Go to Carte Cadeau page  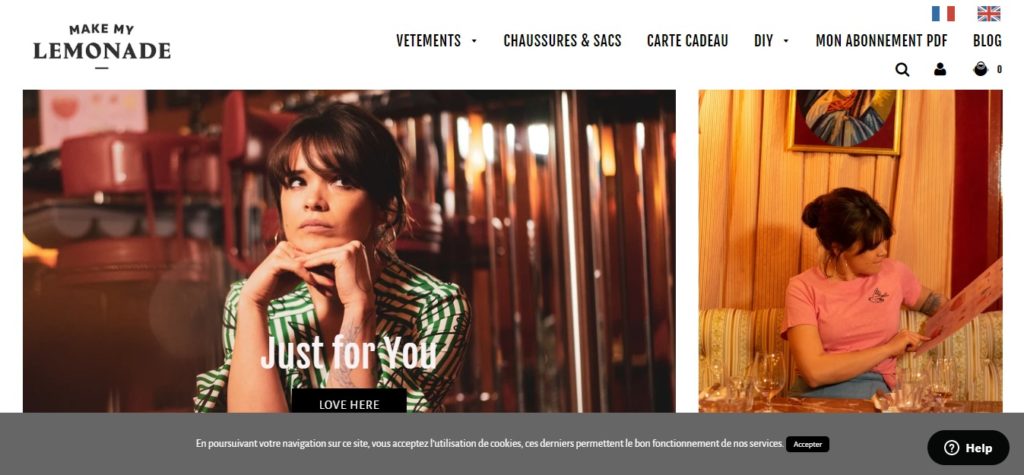click(x=687, y=41)
